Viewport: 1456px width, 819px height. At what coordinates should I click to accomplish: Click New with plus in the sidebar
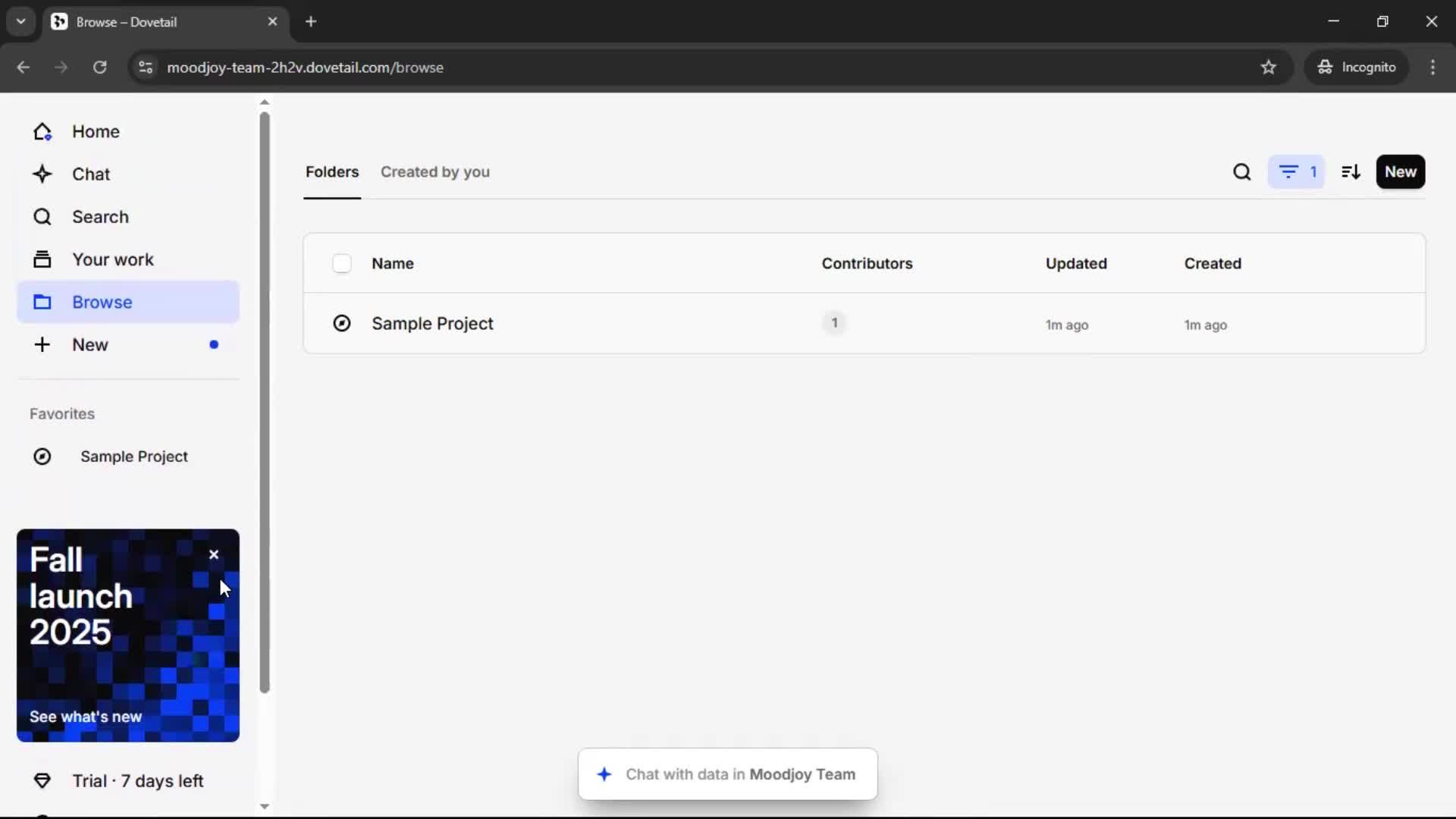pyautogui.click(x=89, y=345)
